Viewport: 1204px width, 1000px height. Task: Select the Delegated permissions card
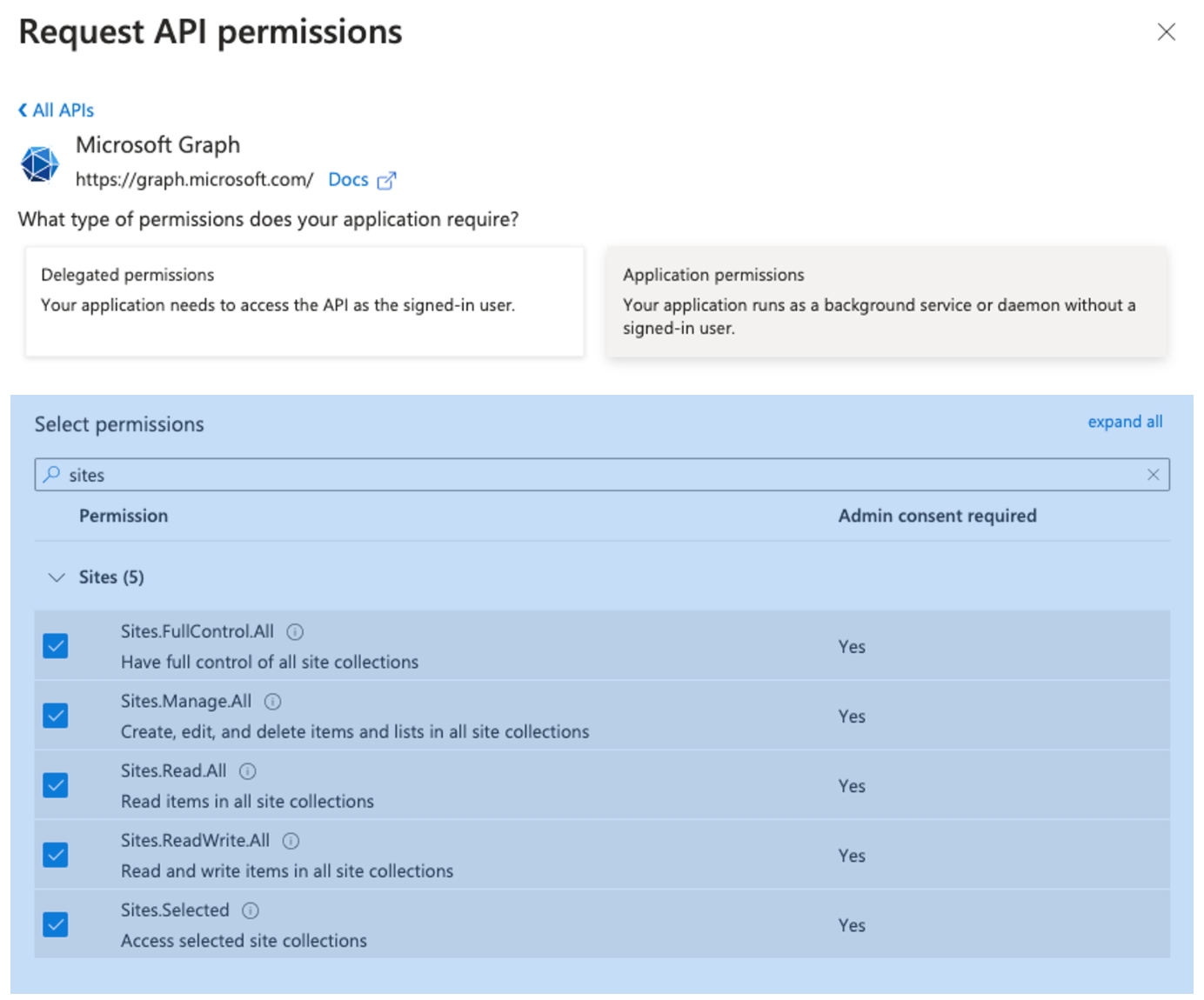tap(304, 302)
